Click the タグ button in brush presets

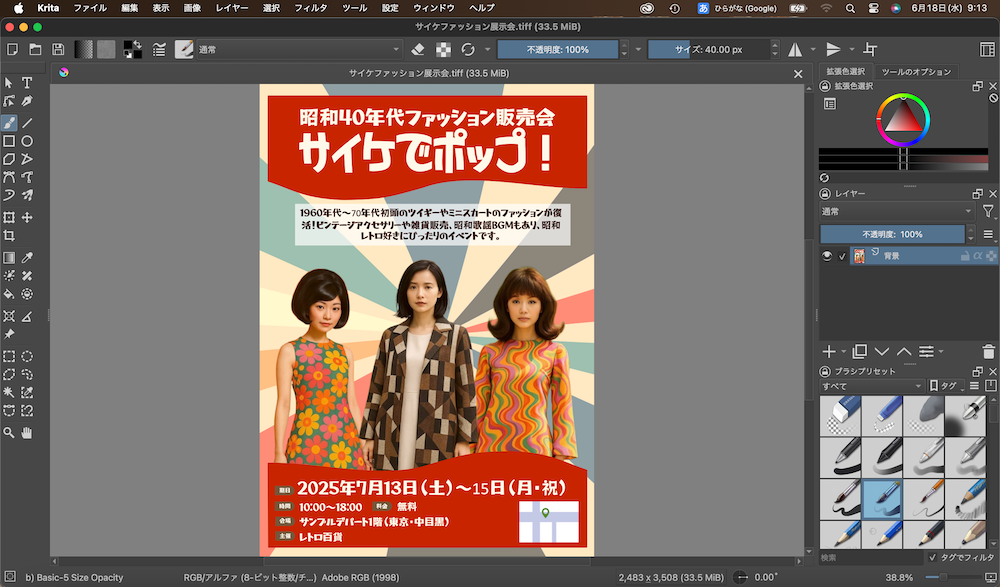pos(947,385)
